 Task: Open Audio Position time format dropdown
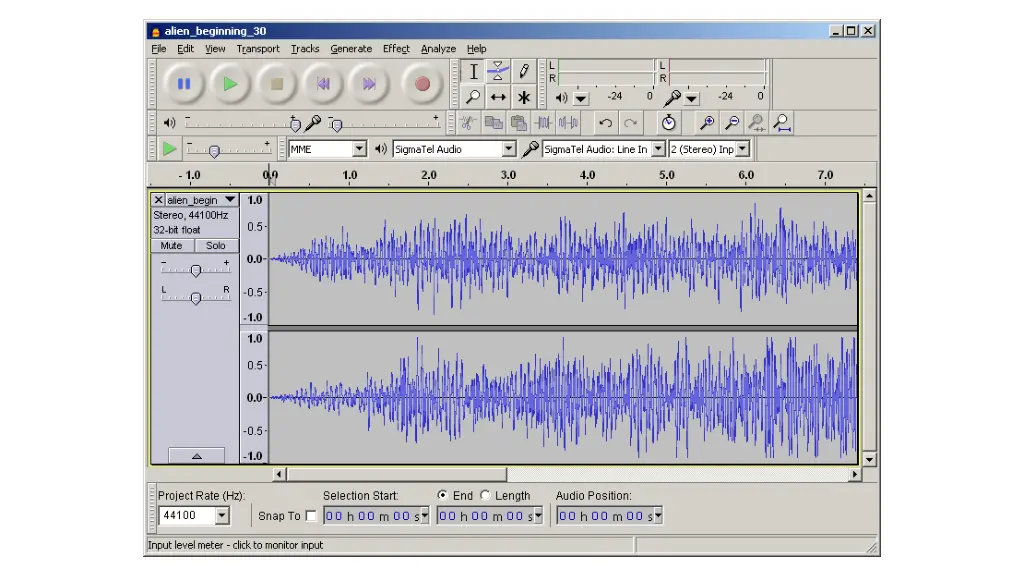(658, 516)
